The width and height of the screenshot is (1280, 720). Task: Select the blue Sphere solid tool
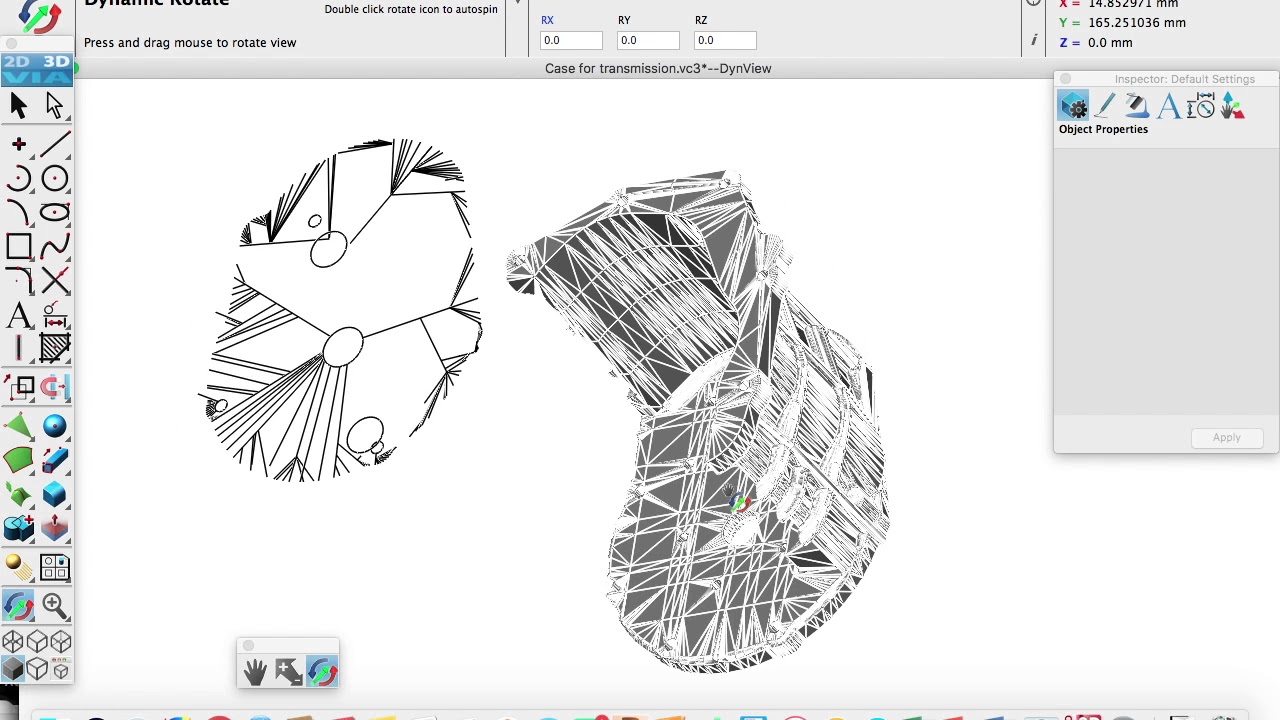coord(55,427)
